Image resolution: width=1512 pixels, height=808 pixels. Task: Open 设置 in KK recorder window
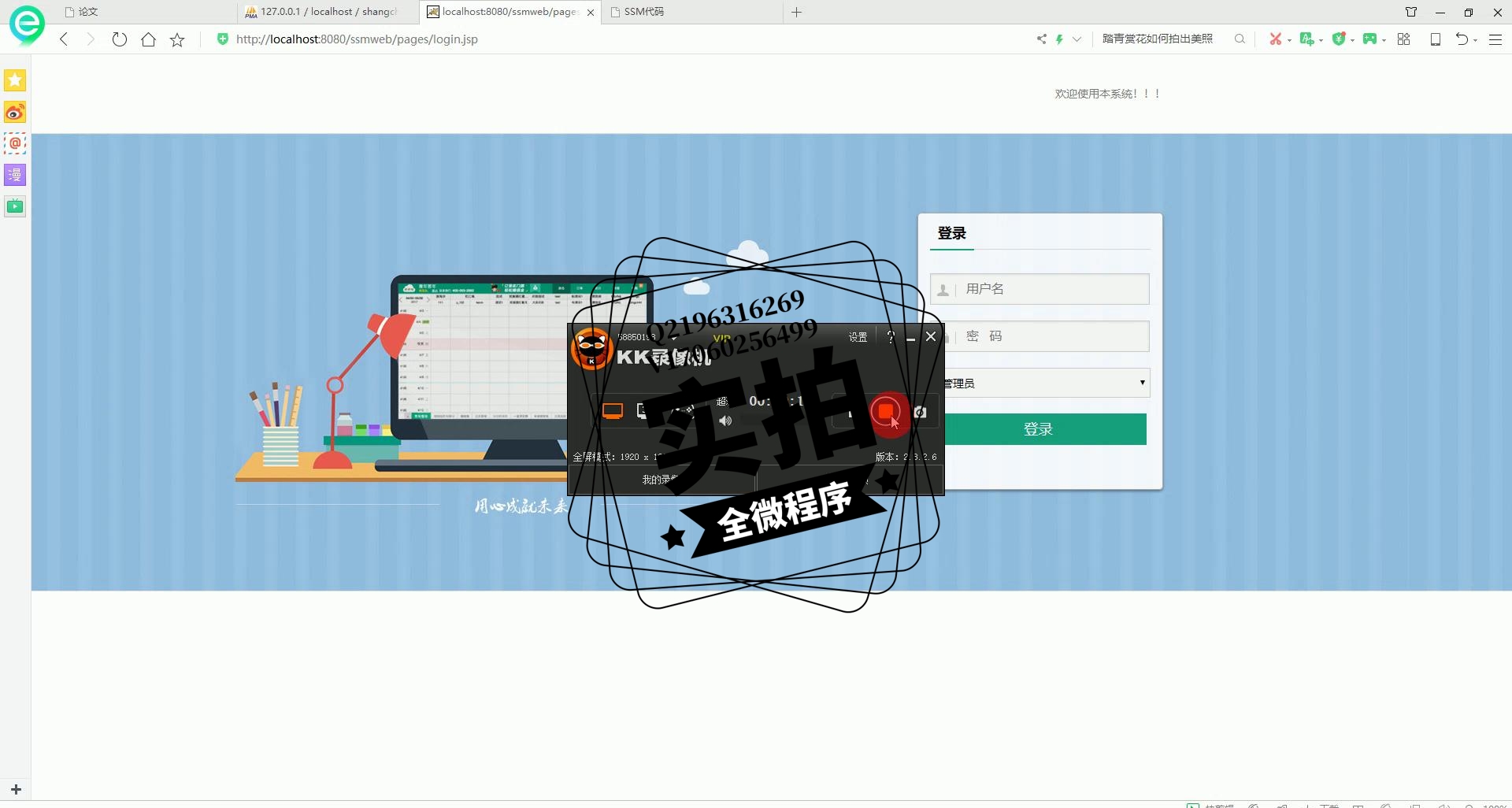[858, 337]
